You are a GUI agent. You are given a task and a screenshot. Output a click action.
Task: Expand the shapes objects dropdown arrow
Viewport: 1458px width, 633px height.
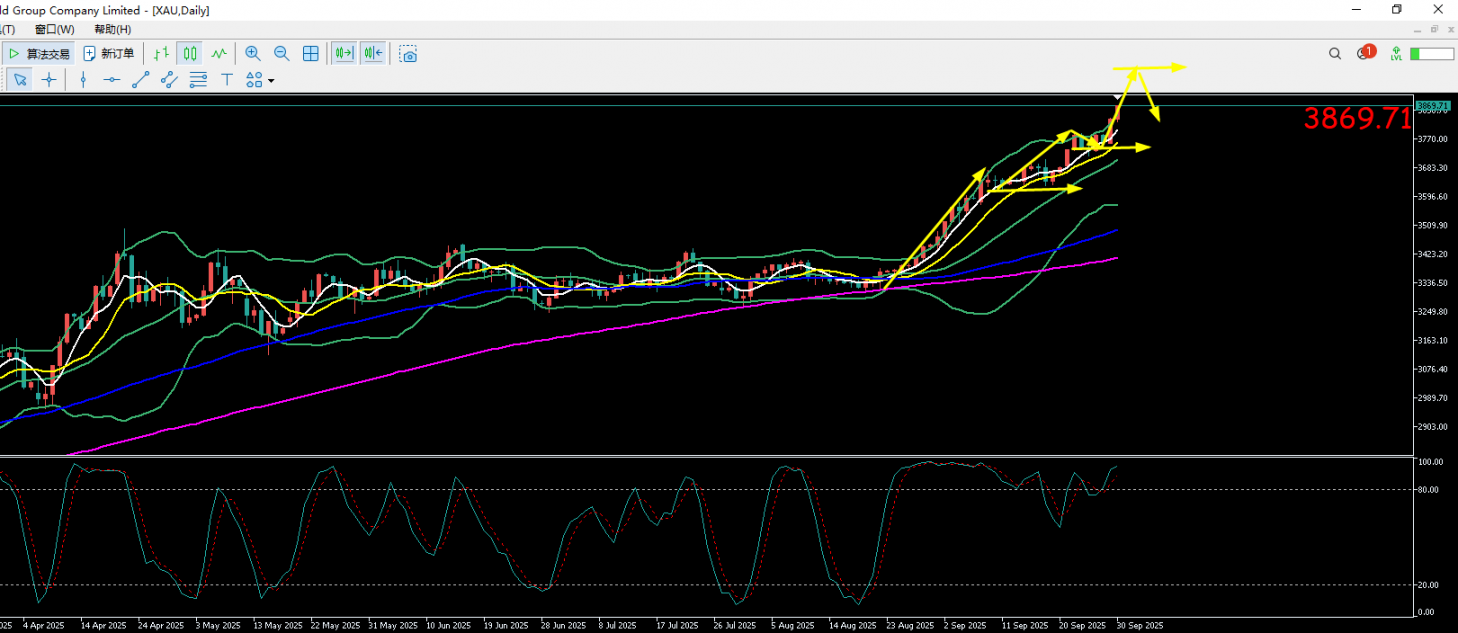tap(271, 81)
